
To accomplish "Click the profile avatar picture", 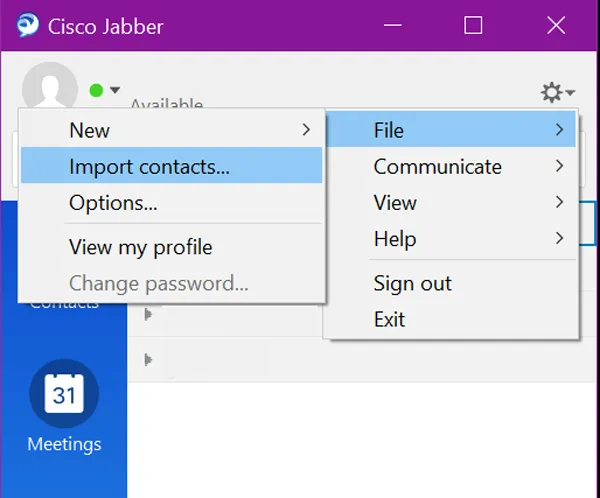I will click(x=50, y=86).
